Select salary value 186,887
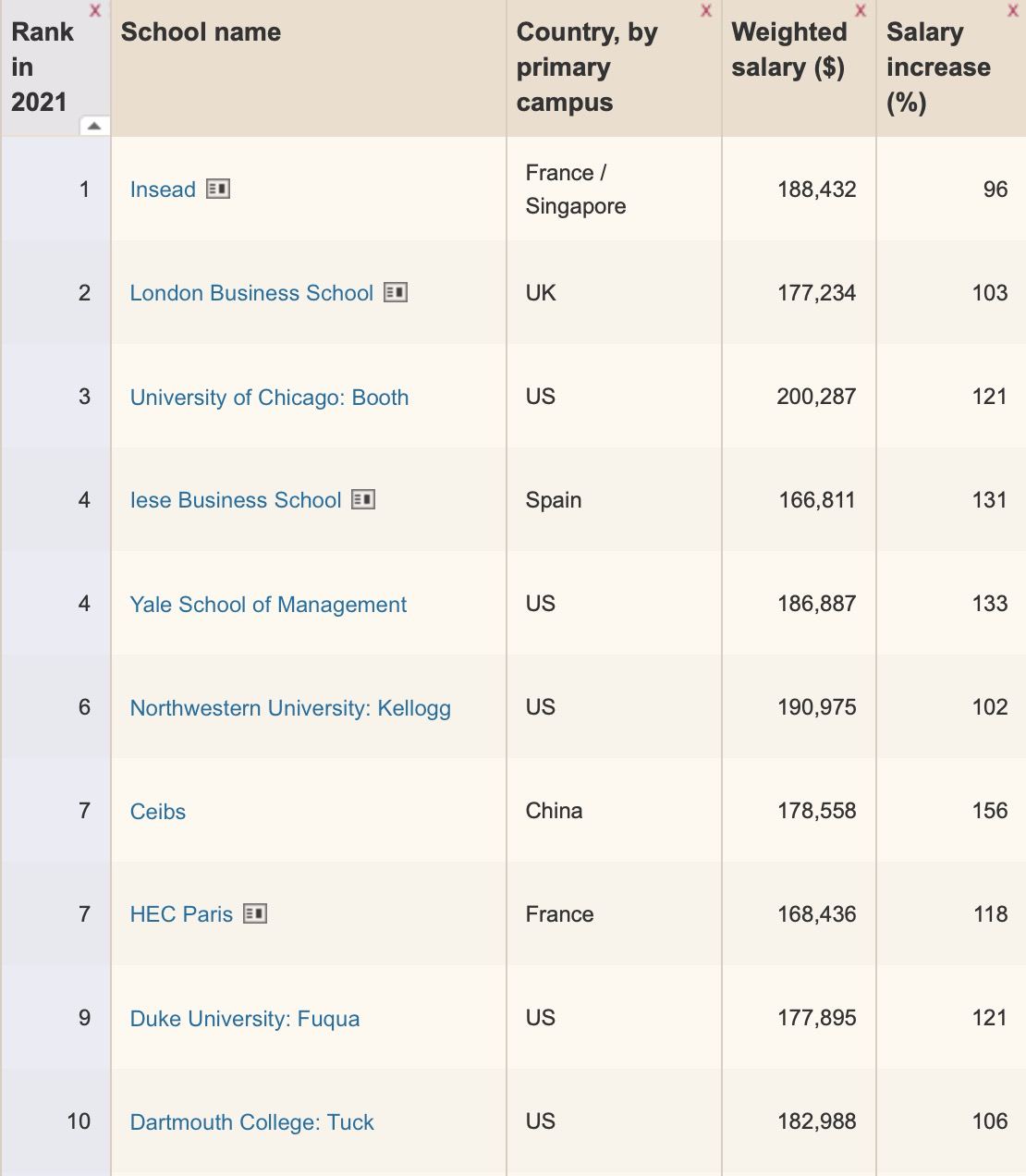Image resolution: width=1026 pixels, height=1176 pixels. point(816,604)
